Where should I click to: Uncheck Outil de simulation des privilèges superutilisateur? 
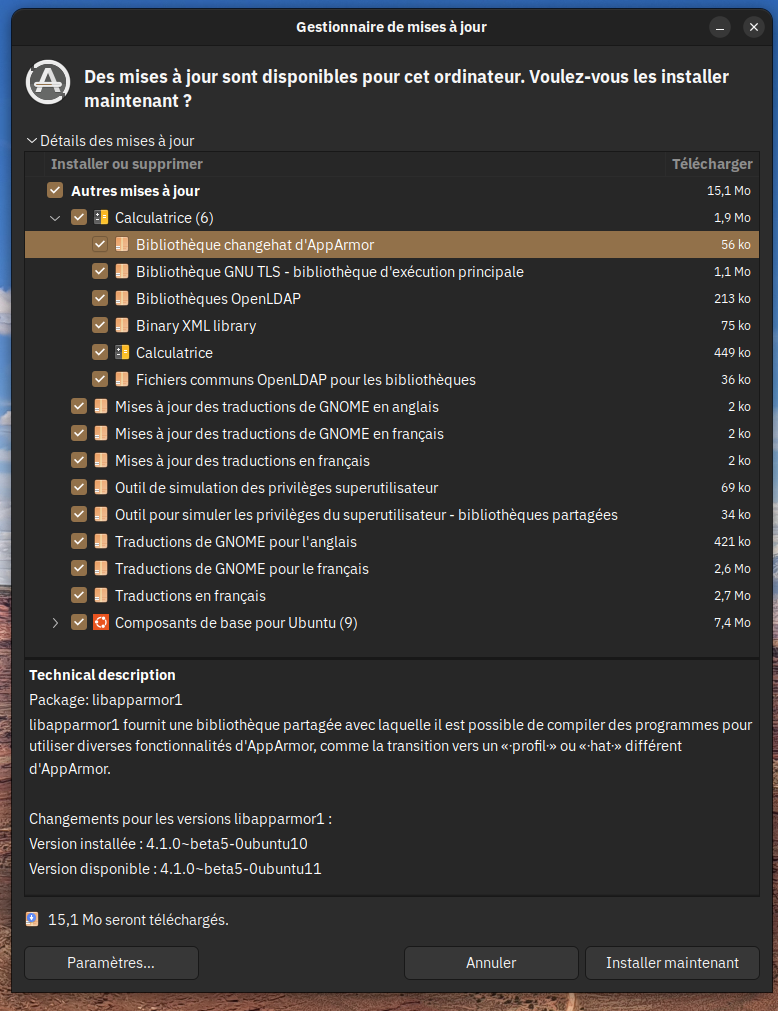(x=79, y=488)
